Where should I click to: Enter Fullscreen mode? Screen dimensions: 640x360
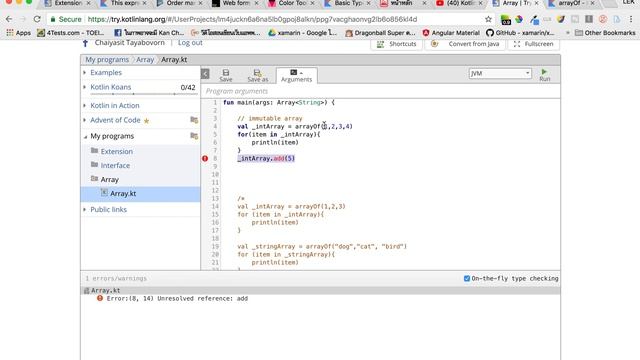pos(533,44)
